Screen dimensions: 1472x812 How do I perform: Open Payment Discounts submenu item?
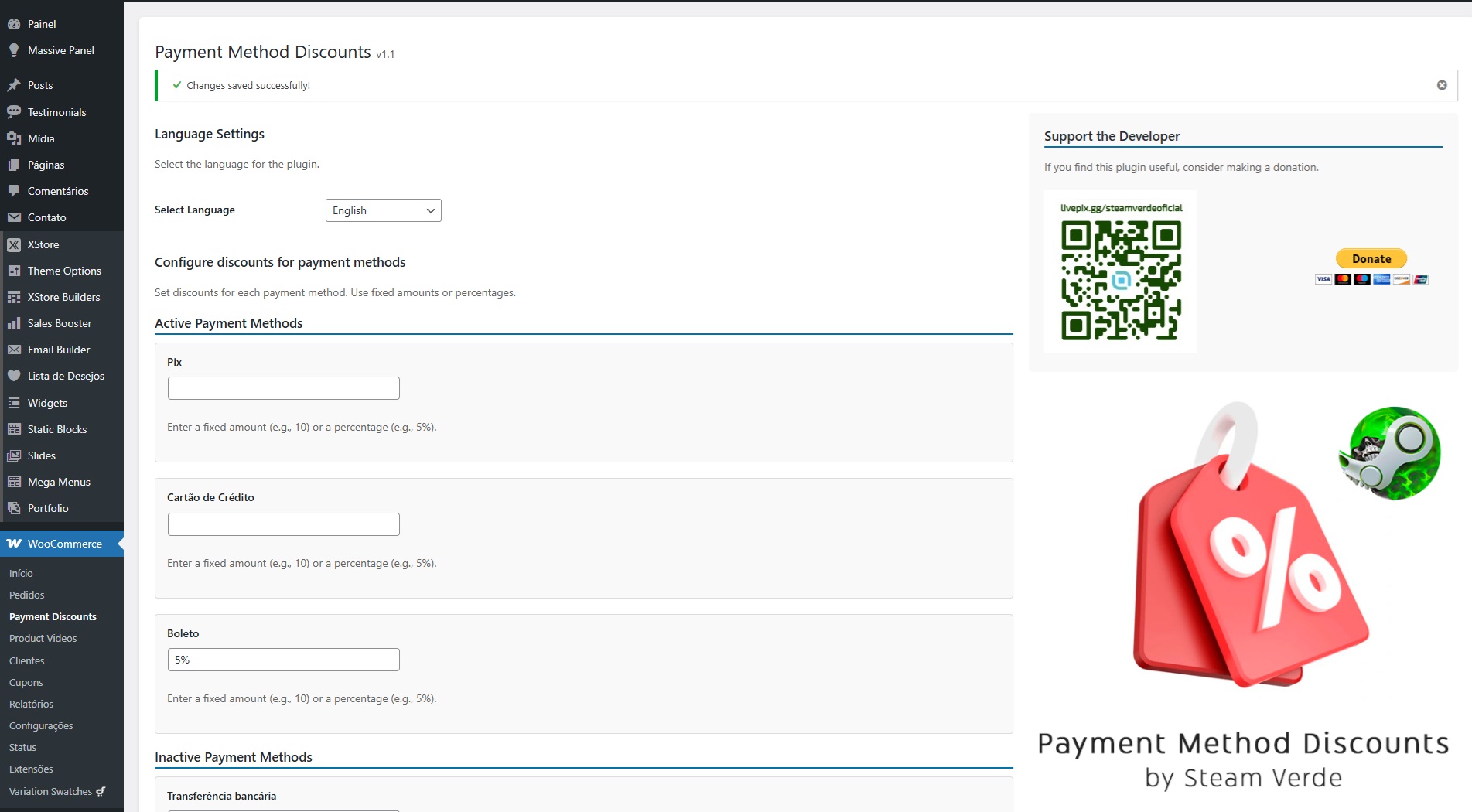pyautogui.click(x=53, y=616)
